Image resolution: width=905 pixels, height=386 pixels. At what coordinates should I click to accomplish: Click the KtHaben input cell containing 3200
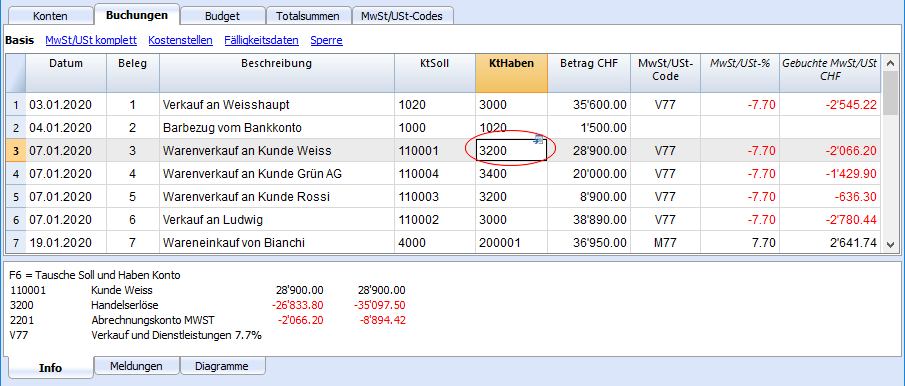[x=511, y=151]
